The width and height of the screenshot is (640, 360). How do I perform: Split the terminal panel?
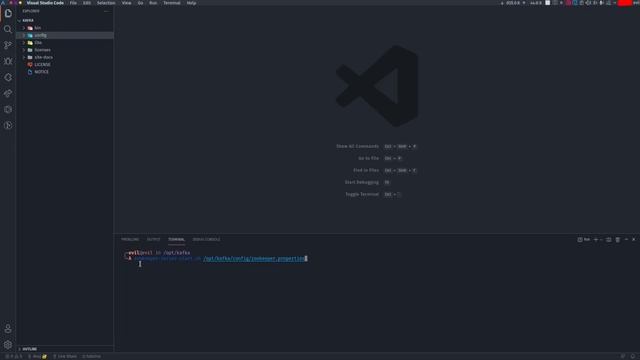click(x=609, y=240)
